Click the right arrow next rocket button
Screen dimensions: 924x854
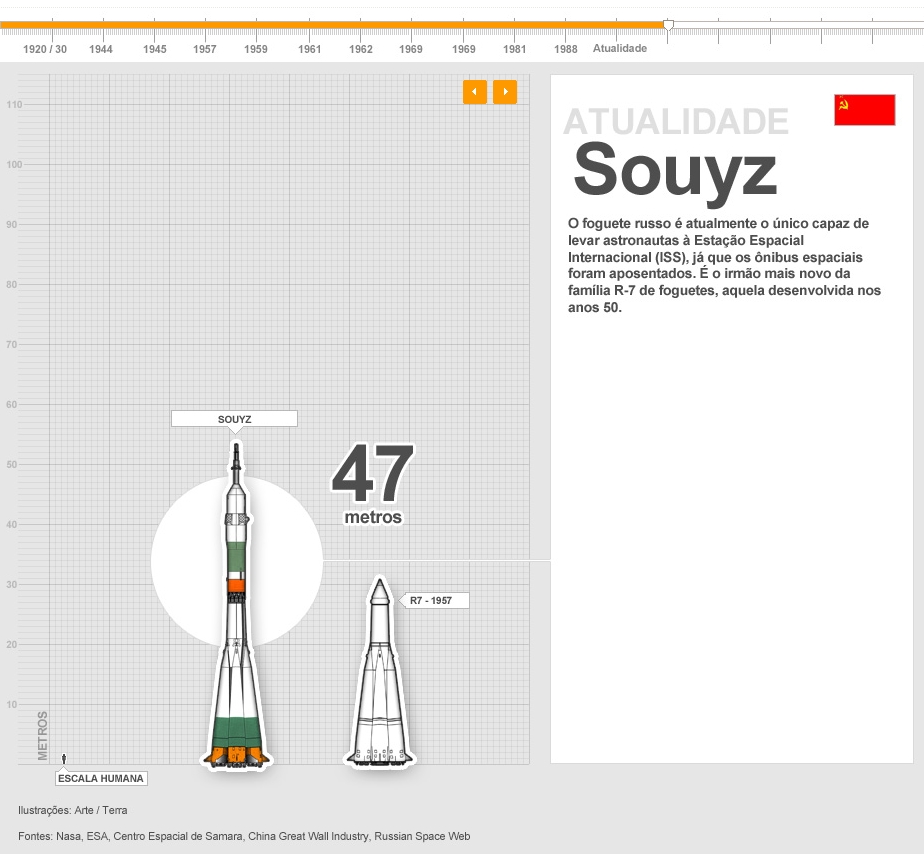pyautogui.click(x=505, y=92)
